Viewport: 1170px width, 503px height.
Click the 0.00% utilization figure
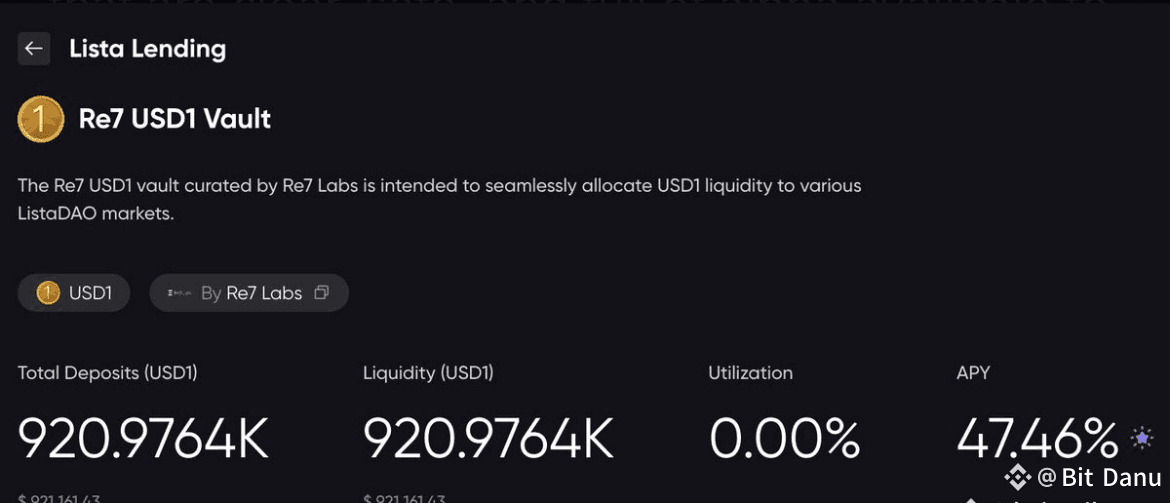click(784, 439)
